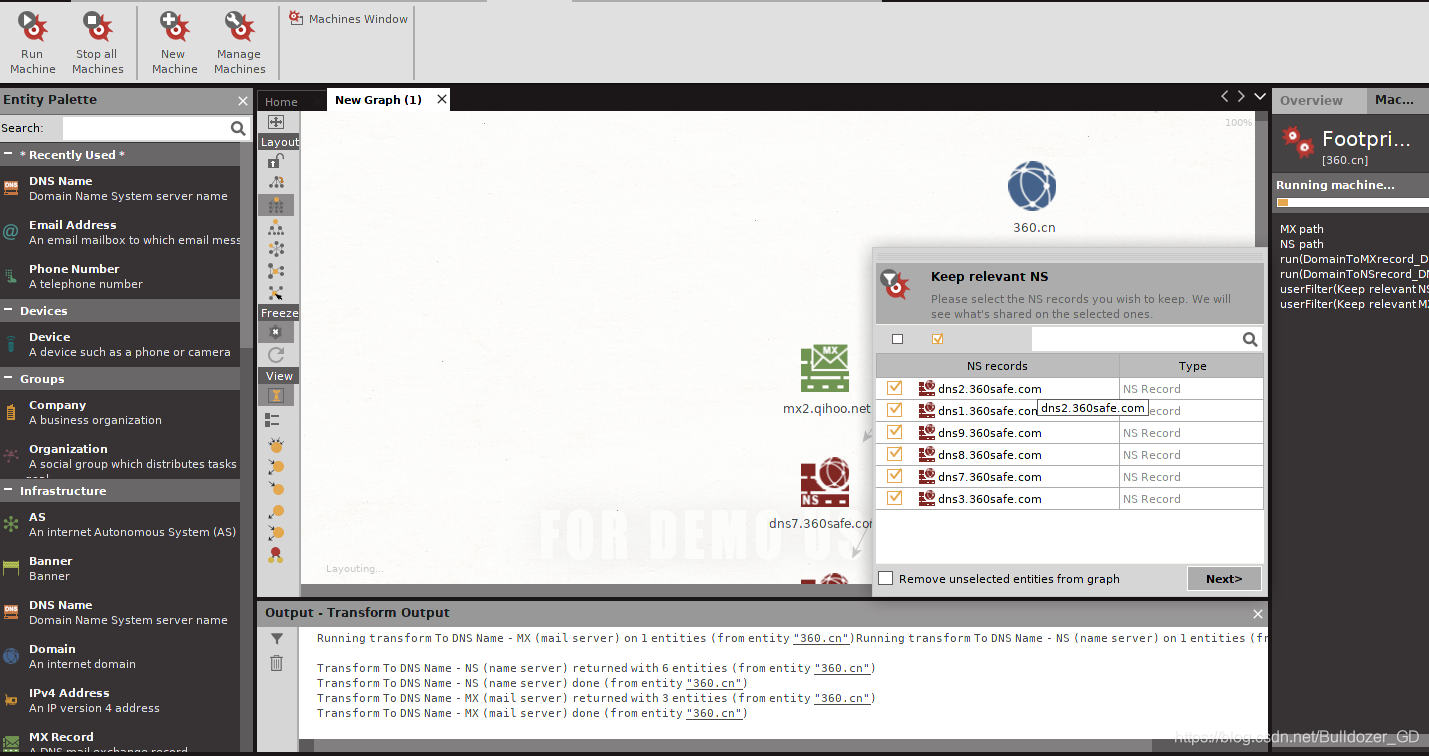The width and height of the screenshot is (1429, 756).
Task: Select the dns7.360safe.com NS node
Action: coord(825,483)
